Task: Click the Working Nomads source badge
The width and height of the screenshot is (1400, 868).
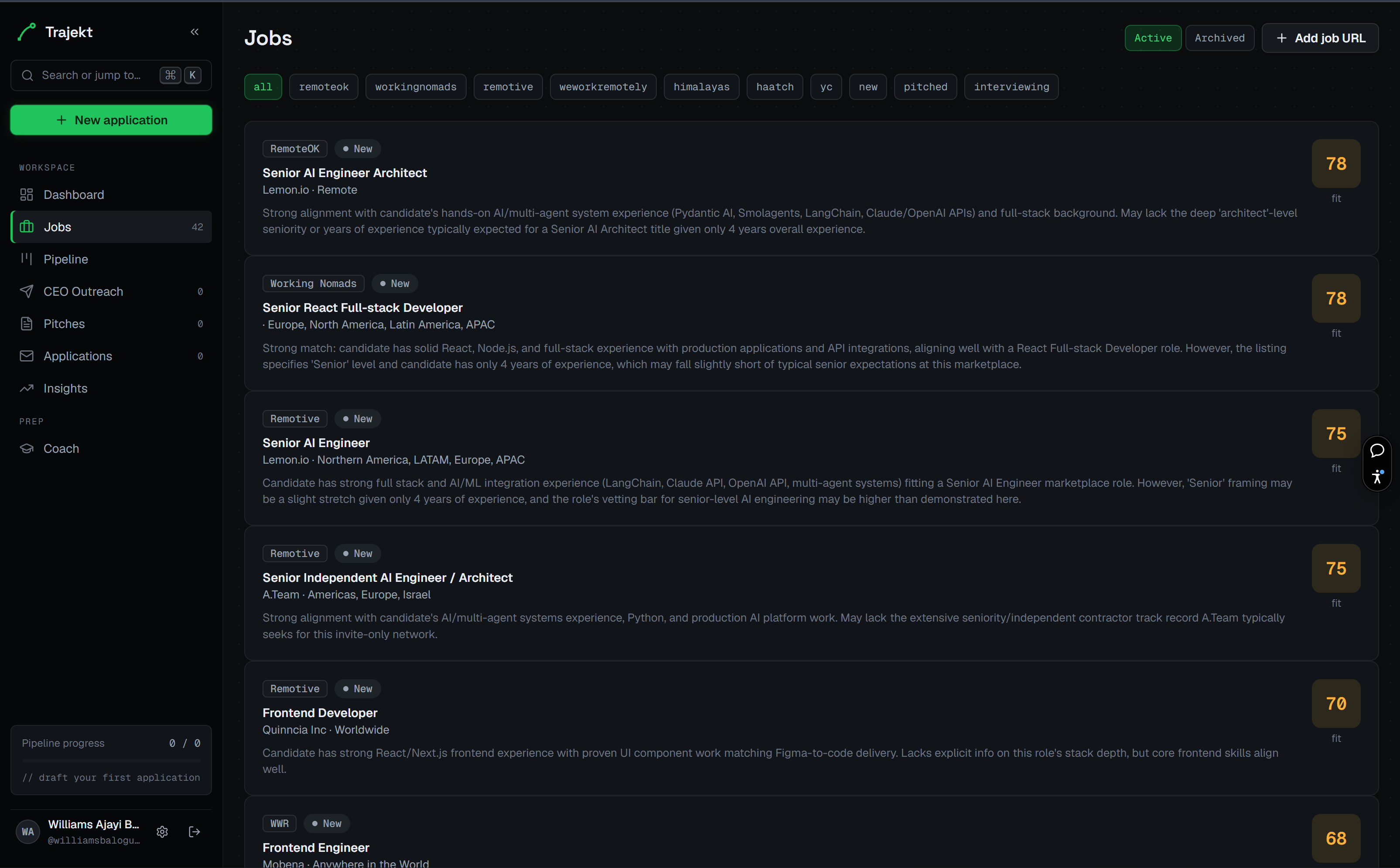Action: click(x=314, y=284)
